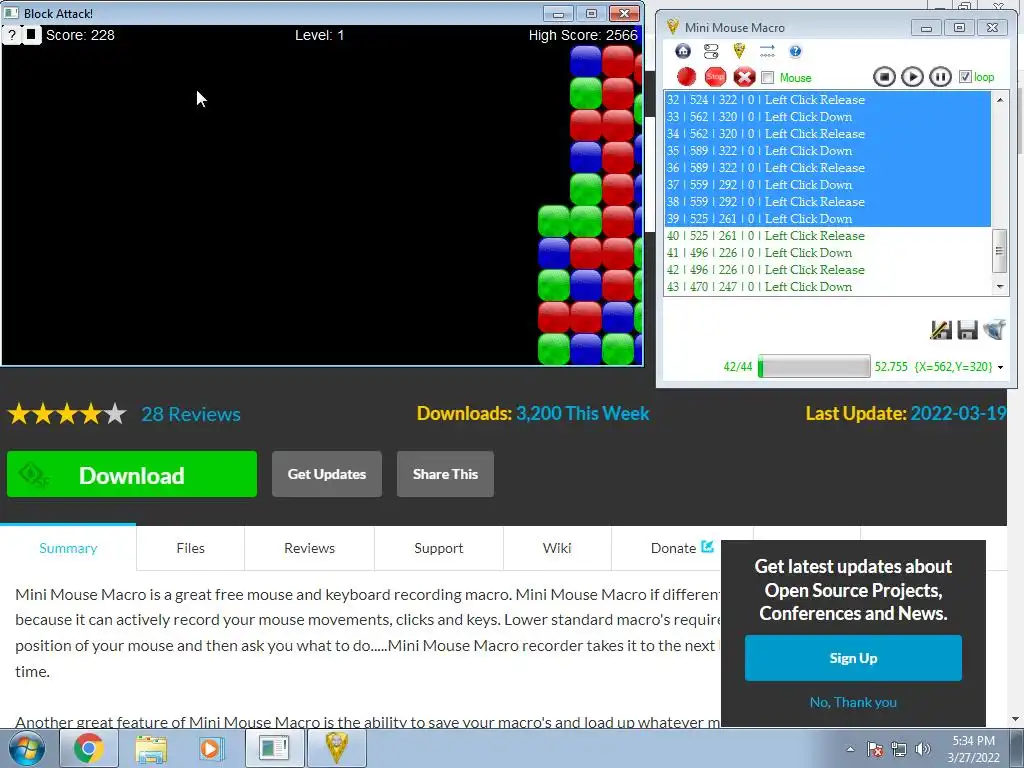The height and width of the screenshot is (768, 1024).
Task: Open the Support tab
Action: pyautogui.click(x=439, y=548)
